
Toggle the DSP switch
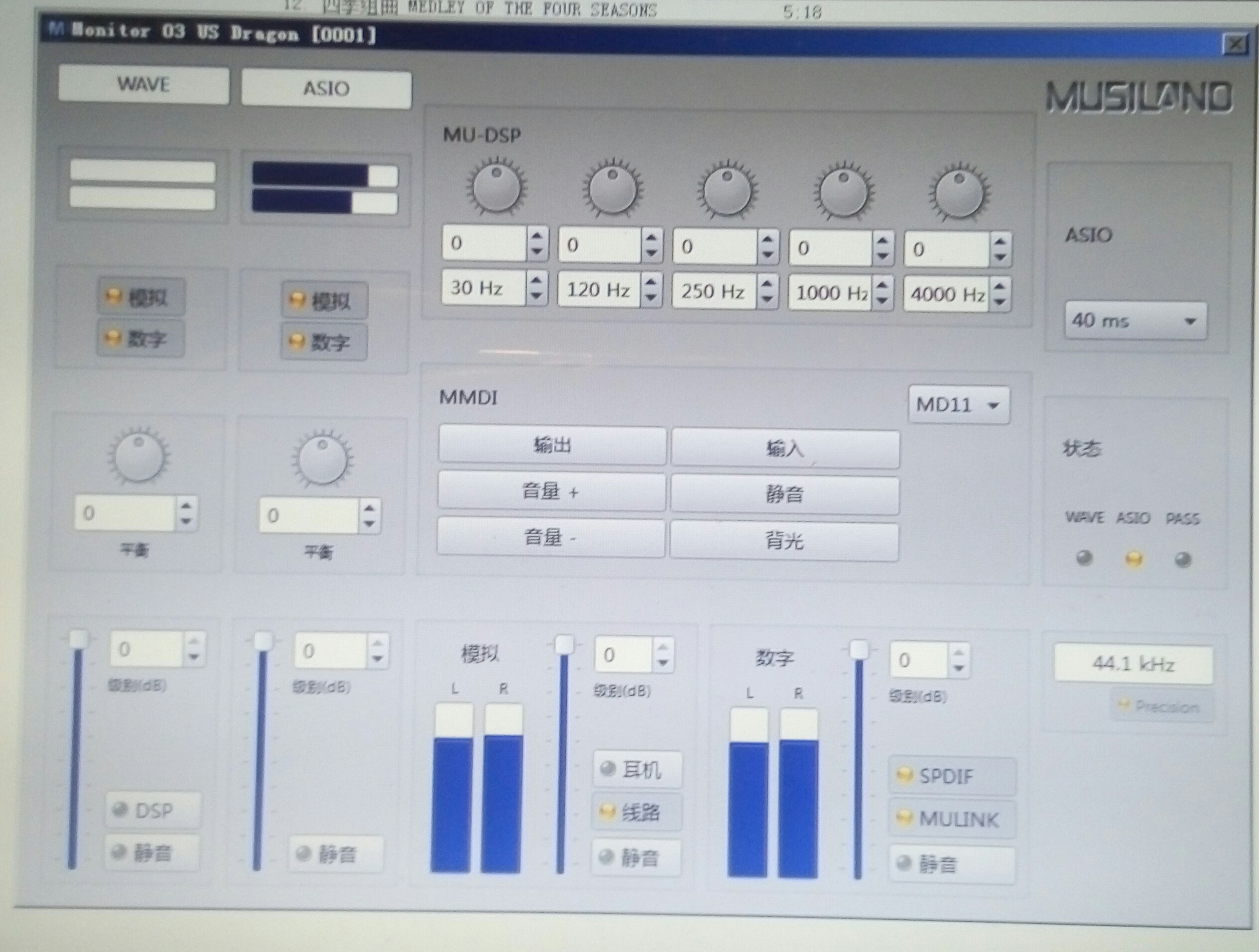click(152, 810)
